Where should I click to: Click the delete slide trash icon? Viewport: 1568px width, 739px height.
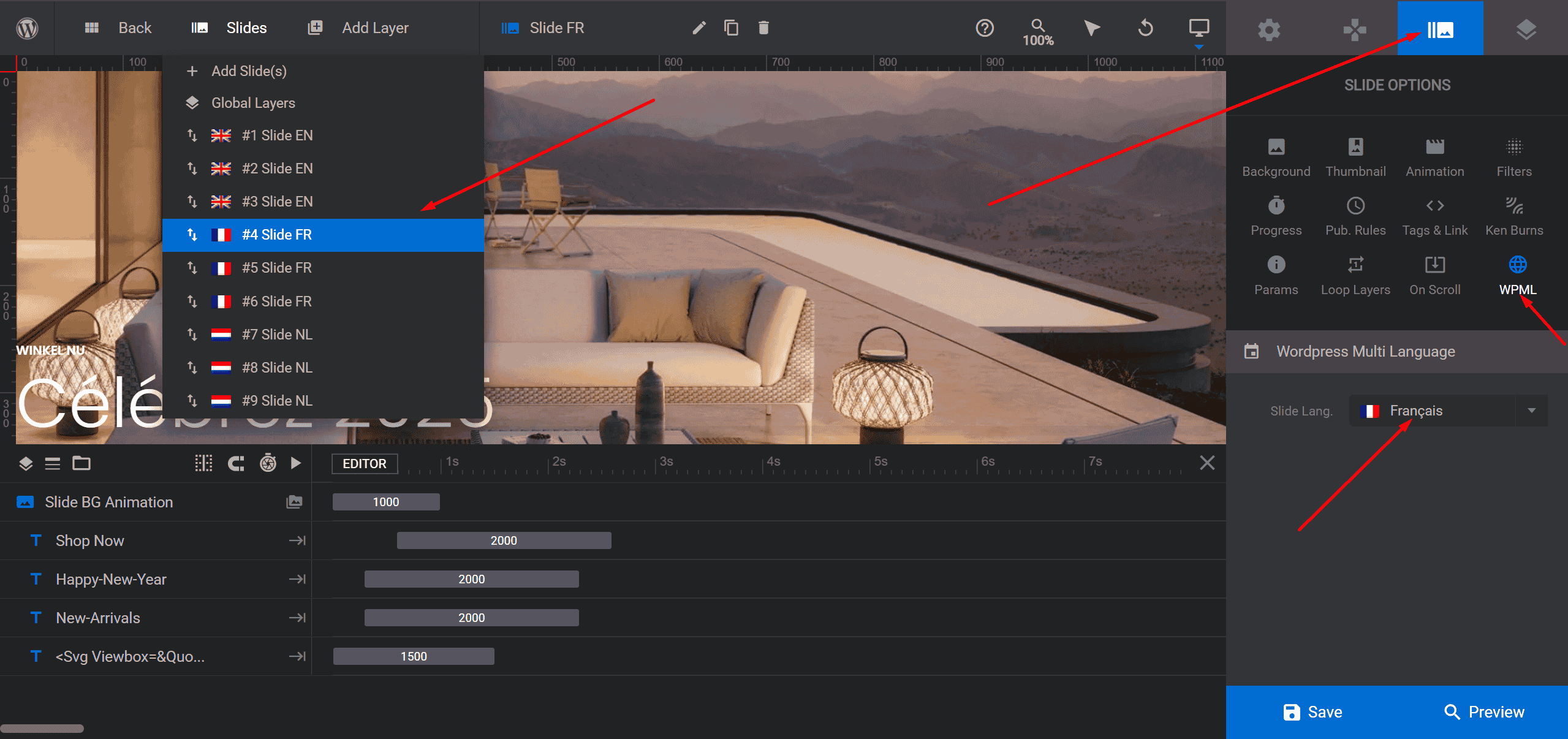coord(763,28)
